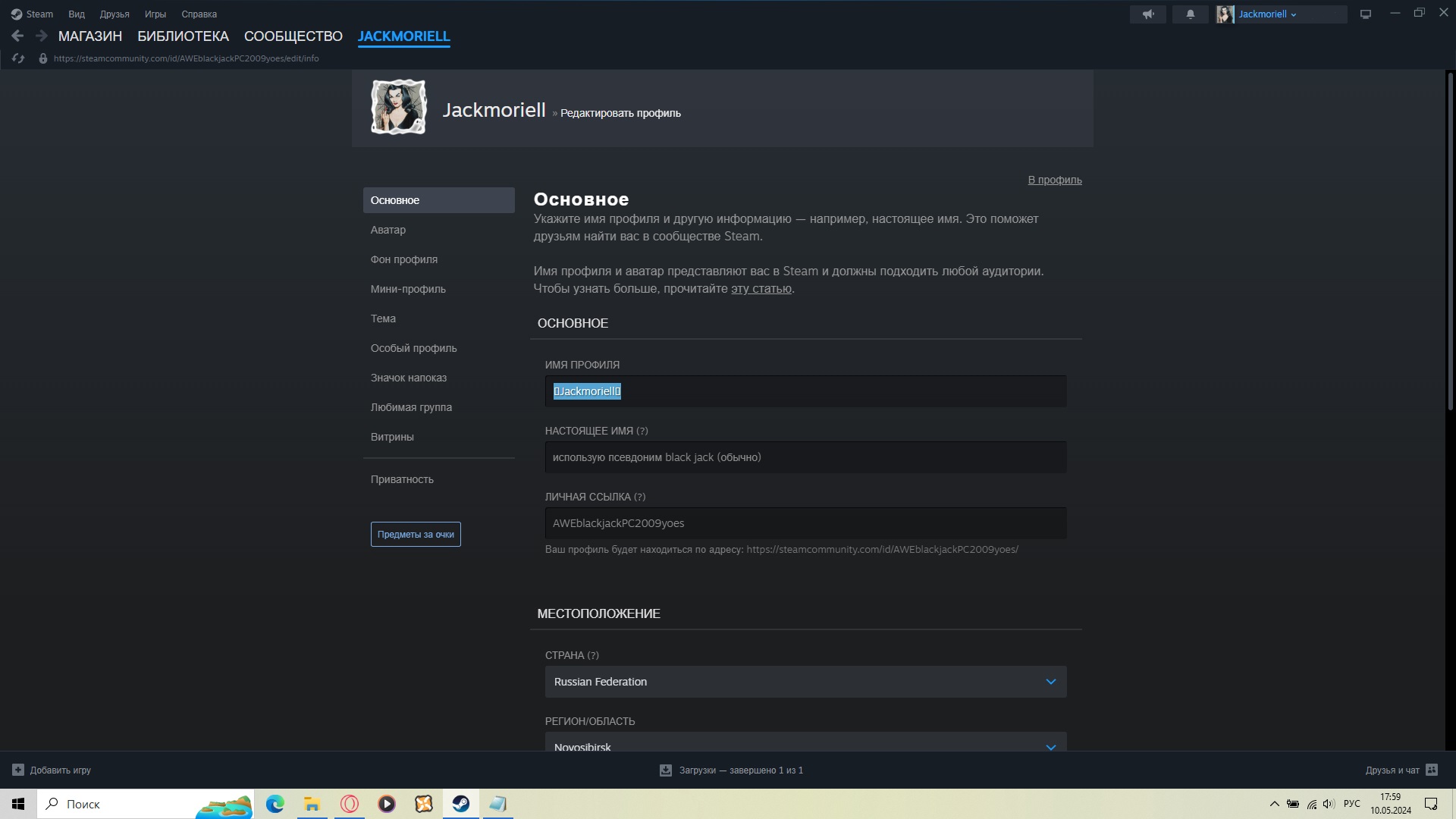1456x819 pixels.
Task: Open the notifications bell
Action: point(1190,14)
